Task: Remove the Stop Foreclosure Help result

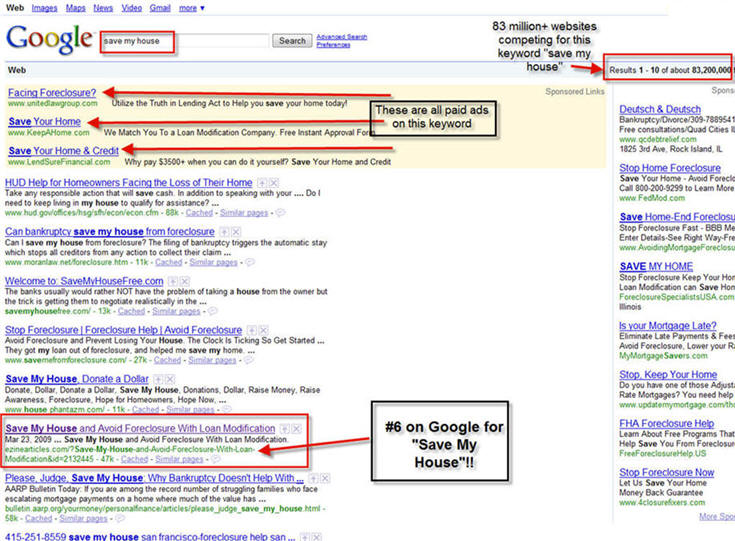Action: [264, 330]
